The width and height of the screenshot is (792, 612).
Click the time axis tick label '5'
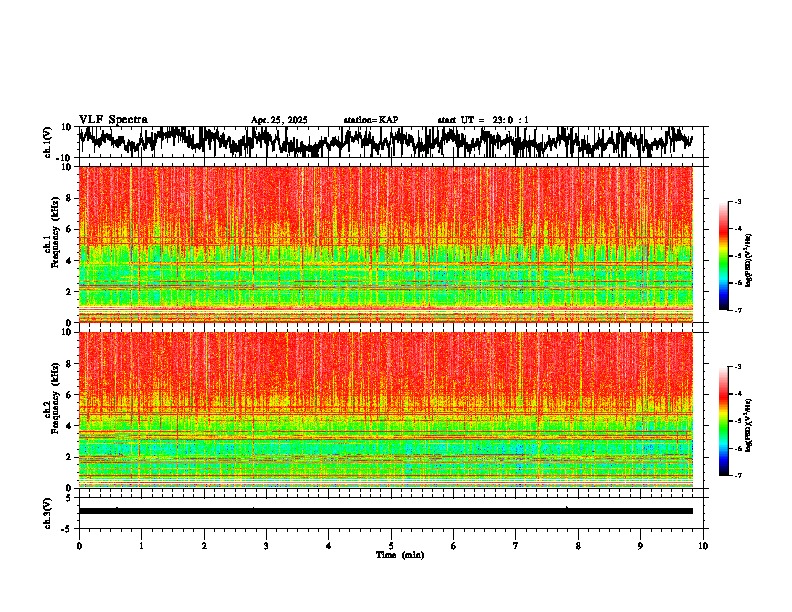pyautogui.click(x=391, y=546)
